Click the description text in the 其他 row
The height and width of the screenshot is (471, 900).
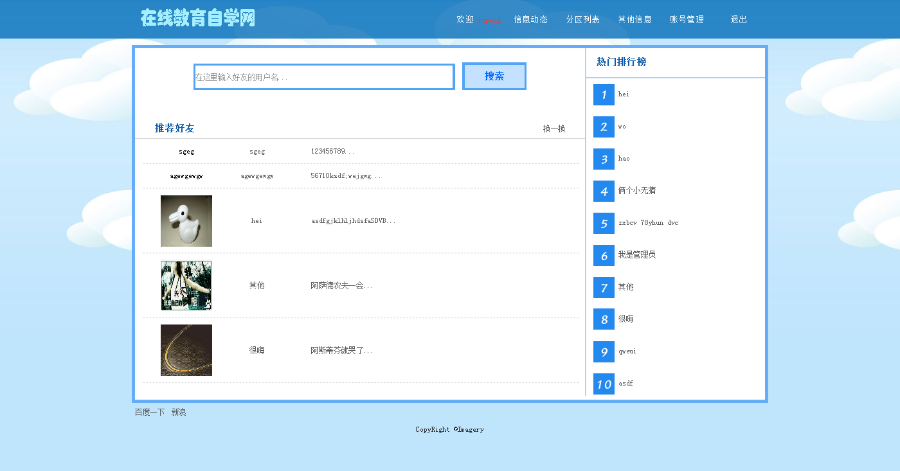point(342,286)
